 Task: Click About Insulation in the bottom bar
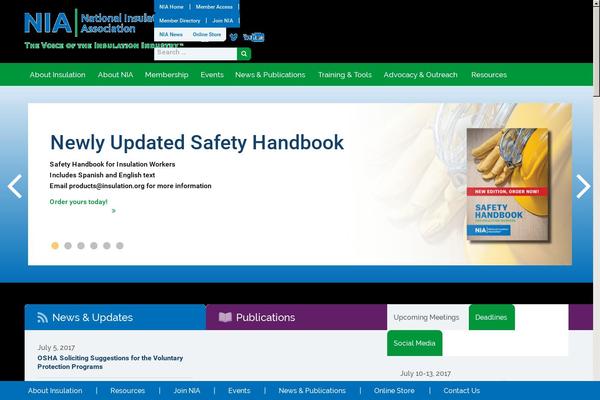coord(55,390)
